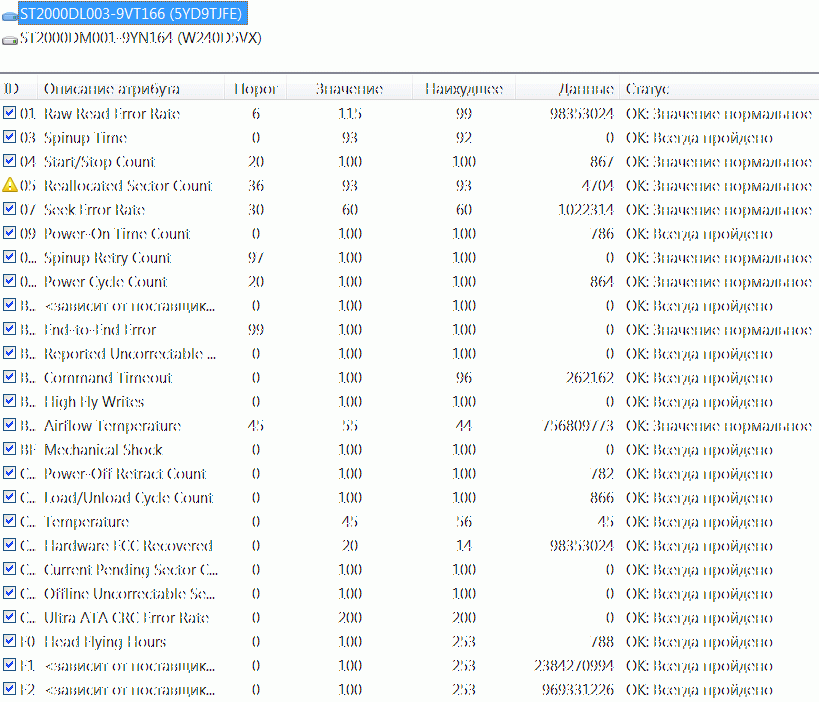Sort by Порог column header

pyautogui.click(x=255, y=88)
